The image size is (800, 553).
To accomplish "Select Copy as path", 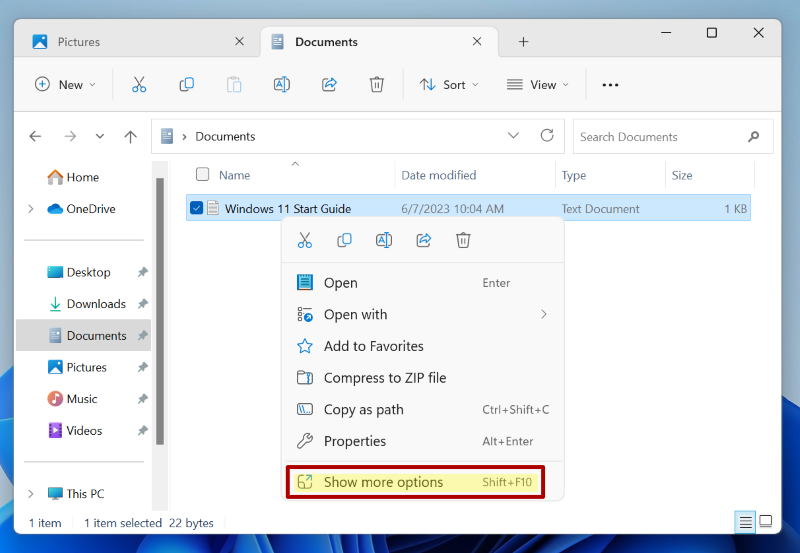I will tap(422, 409).
